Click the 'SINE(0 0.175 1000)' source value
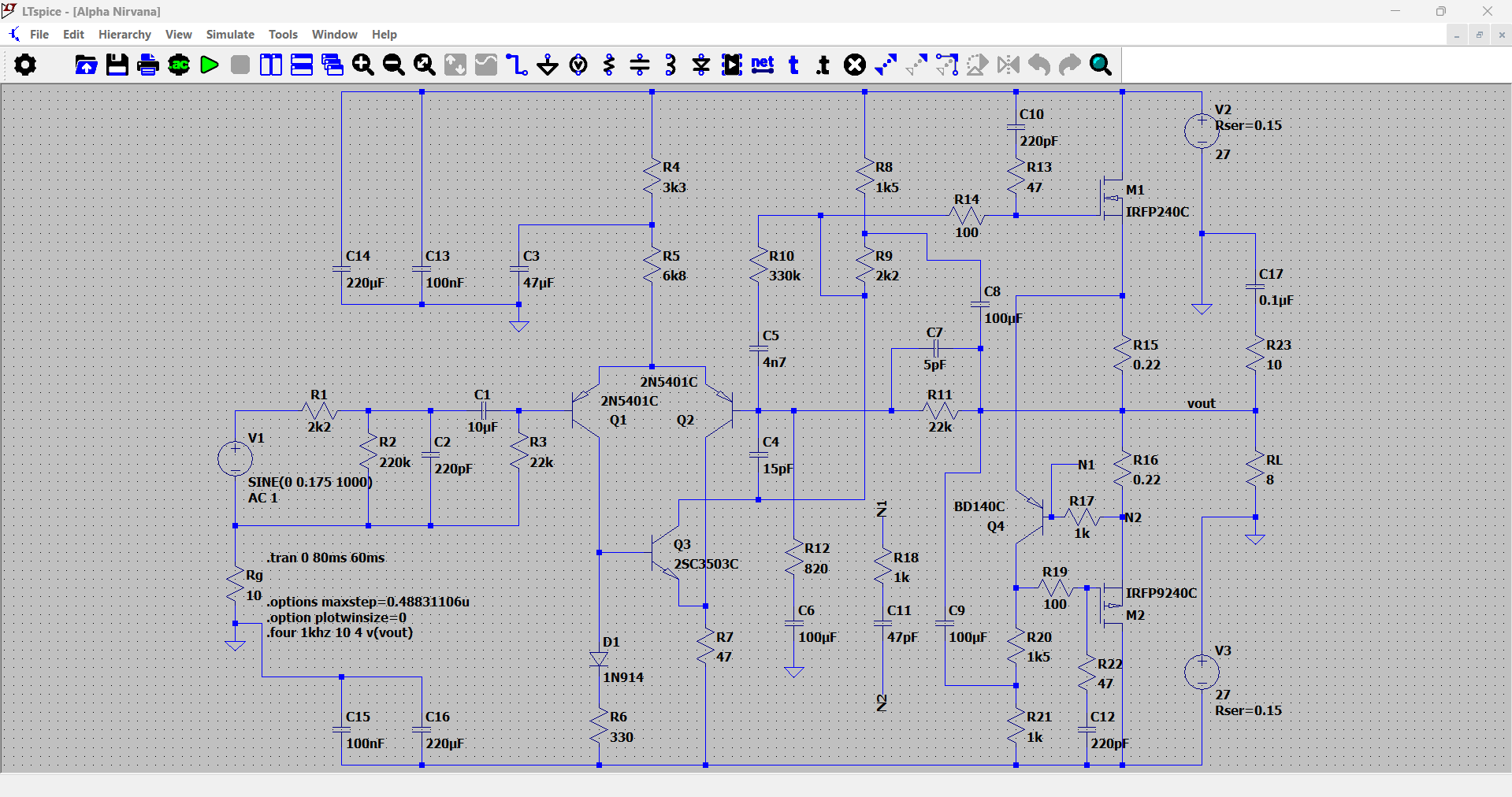Image resolution: width=1512 pixels, height=797 pixels. tap(310, 482)
